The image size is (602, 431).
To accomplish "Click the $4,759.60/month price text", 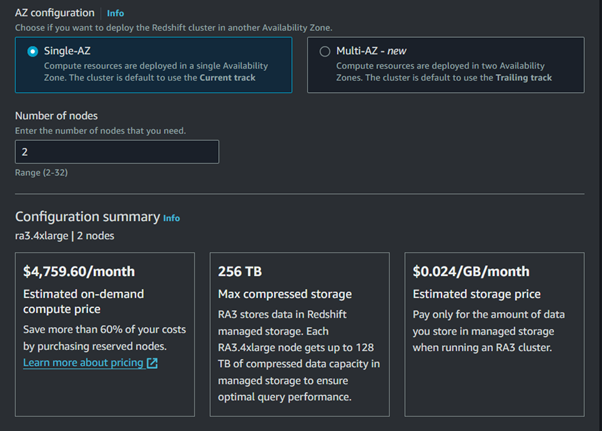I will (79, 271).
